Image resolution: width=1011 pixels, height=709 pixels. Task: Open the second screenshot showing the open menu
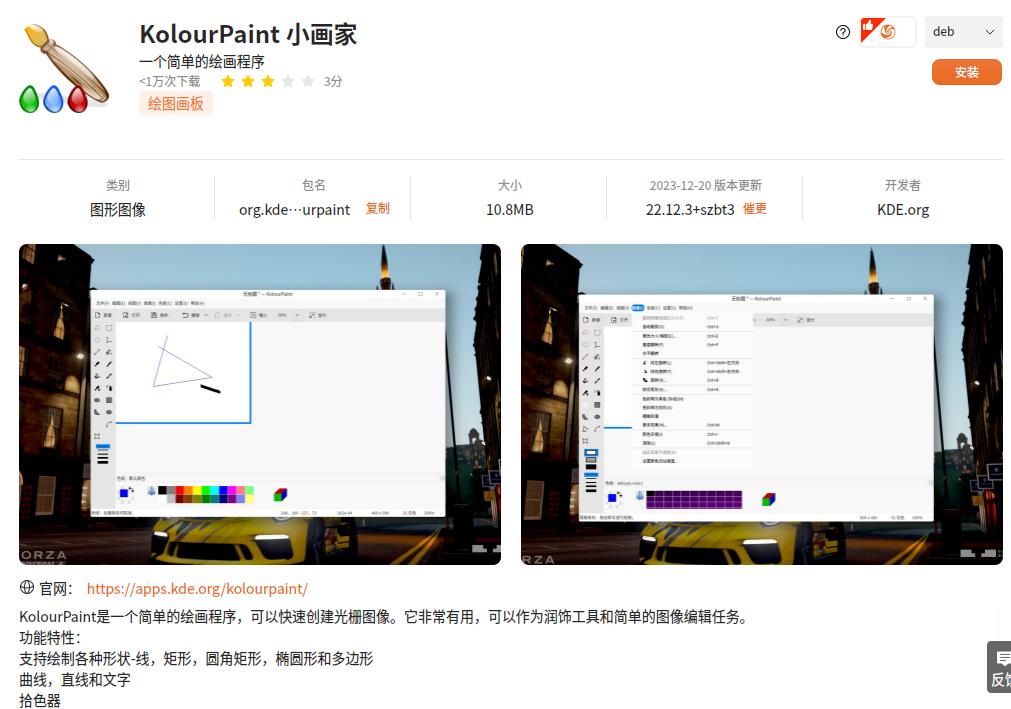tap(761, 404)
